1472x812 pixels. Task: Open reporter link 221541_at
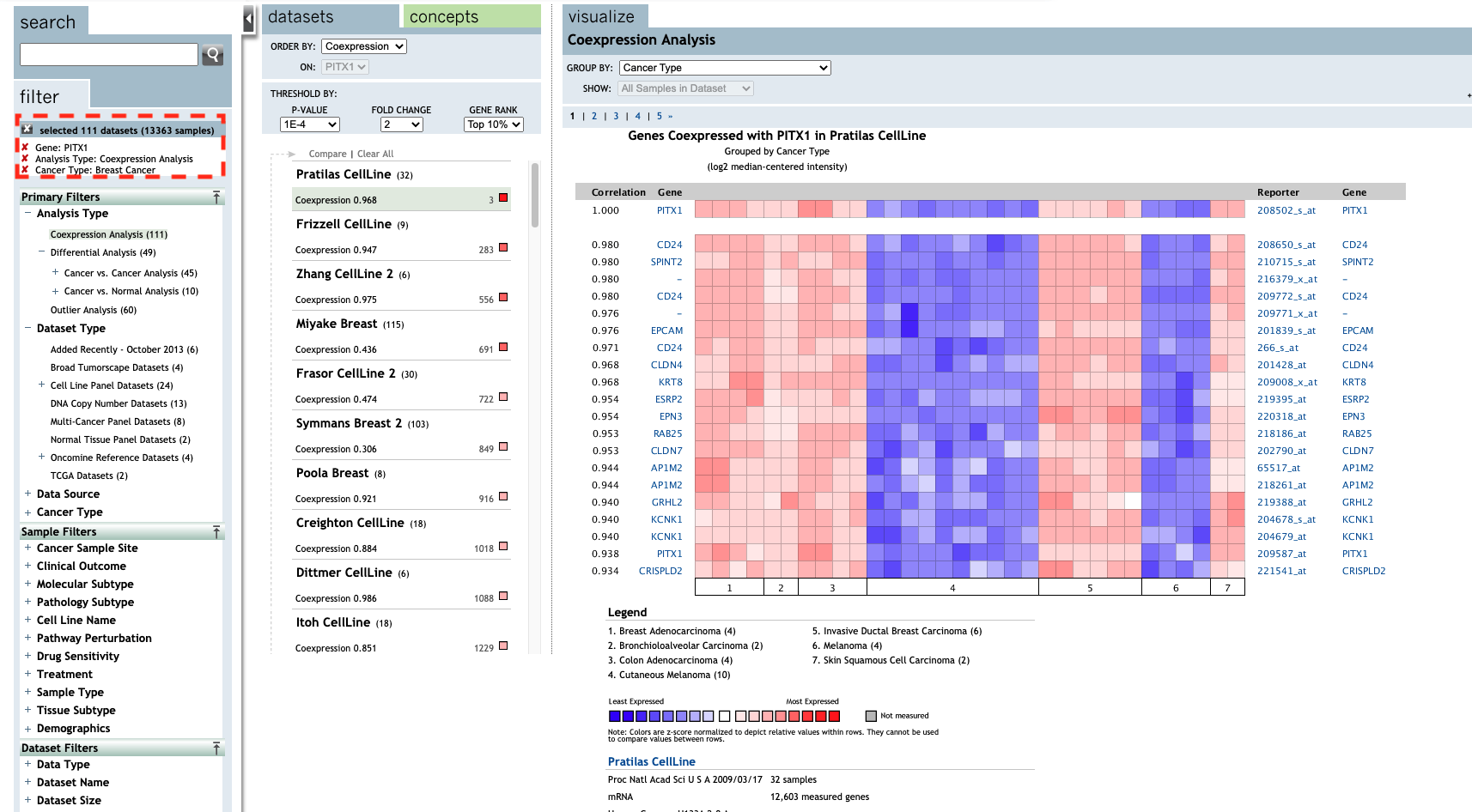point(1281,571)
